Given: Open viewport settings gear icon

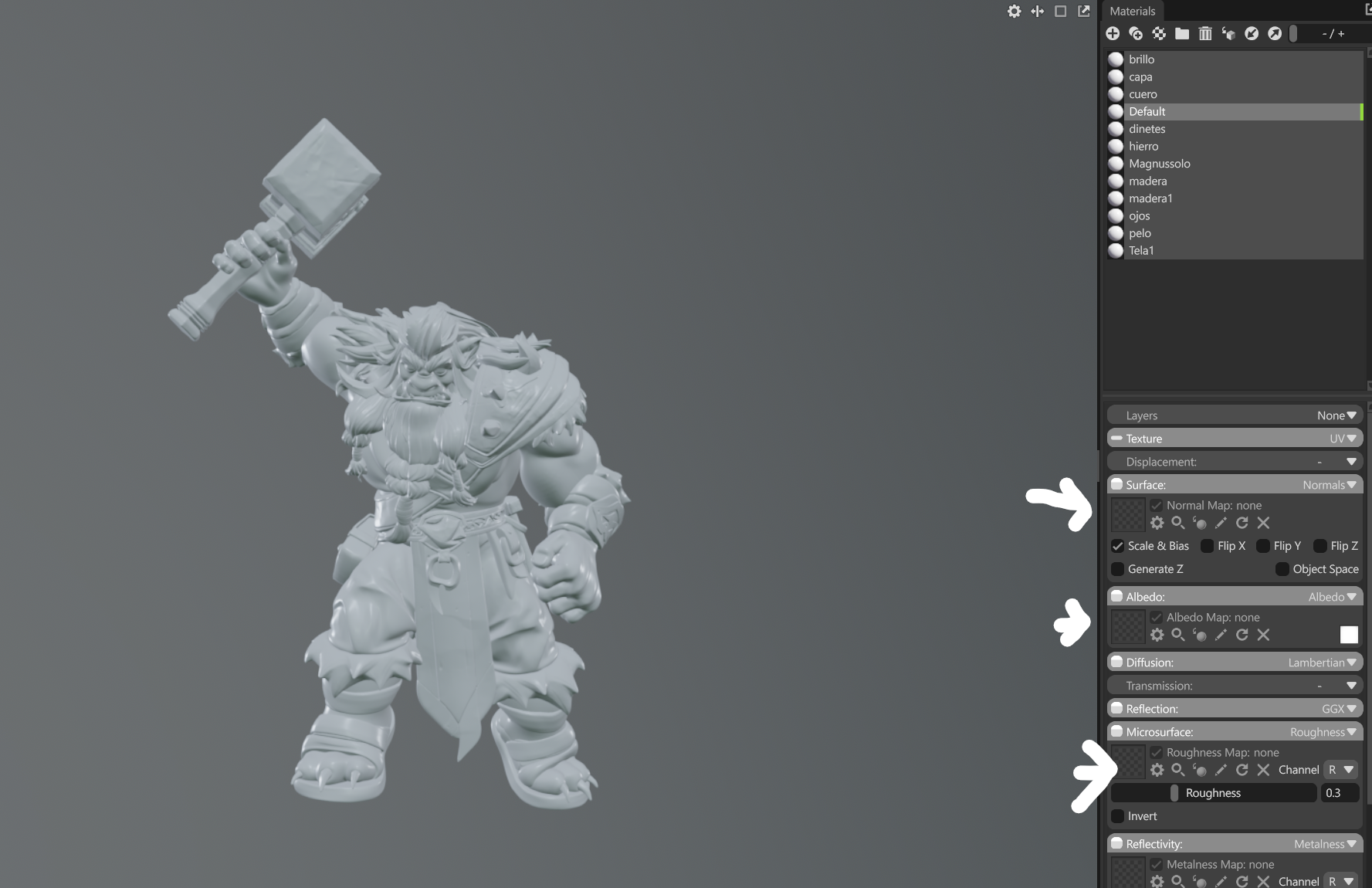Looking at the screenshot, I should (1015, 11).
